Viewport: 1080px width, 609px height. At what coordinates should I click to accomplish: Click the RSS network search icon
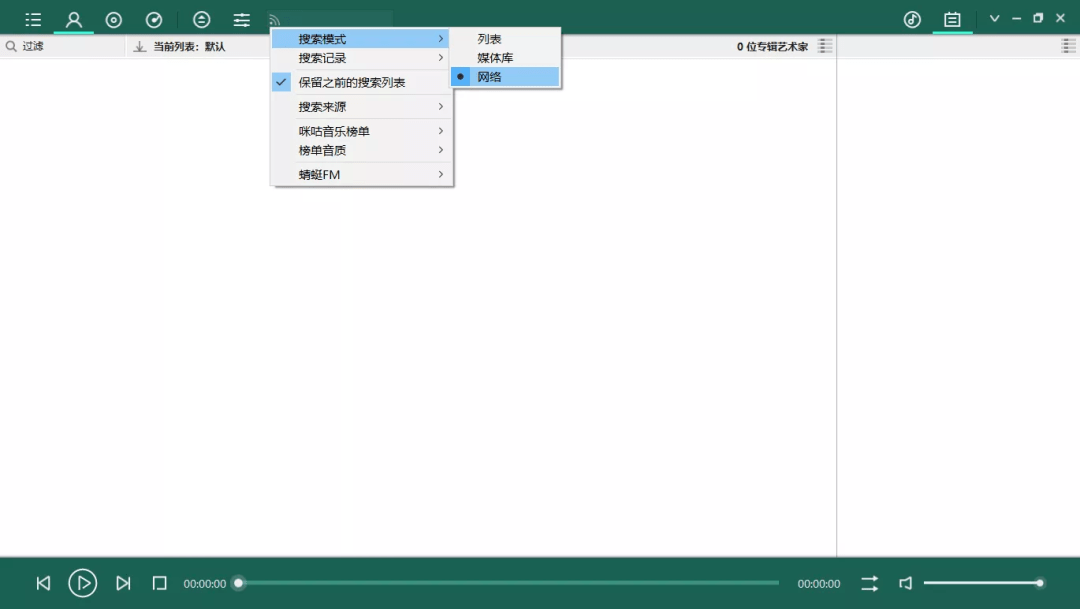pyautogui.click(x=274, y=20)
